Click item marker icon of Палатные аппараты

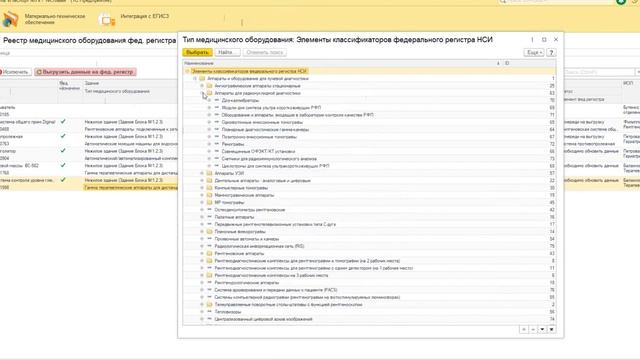tap(209, 217)
